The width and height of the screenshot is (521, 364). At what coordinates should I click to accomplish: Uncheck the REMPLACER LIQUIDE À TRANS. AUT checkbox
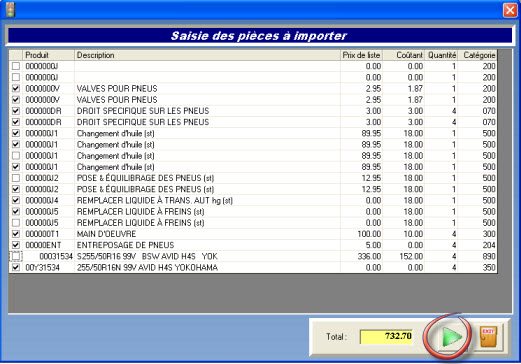16,200
